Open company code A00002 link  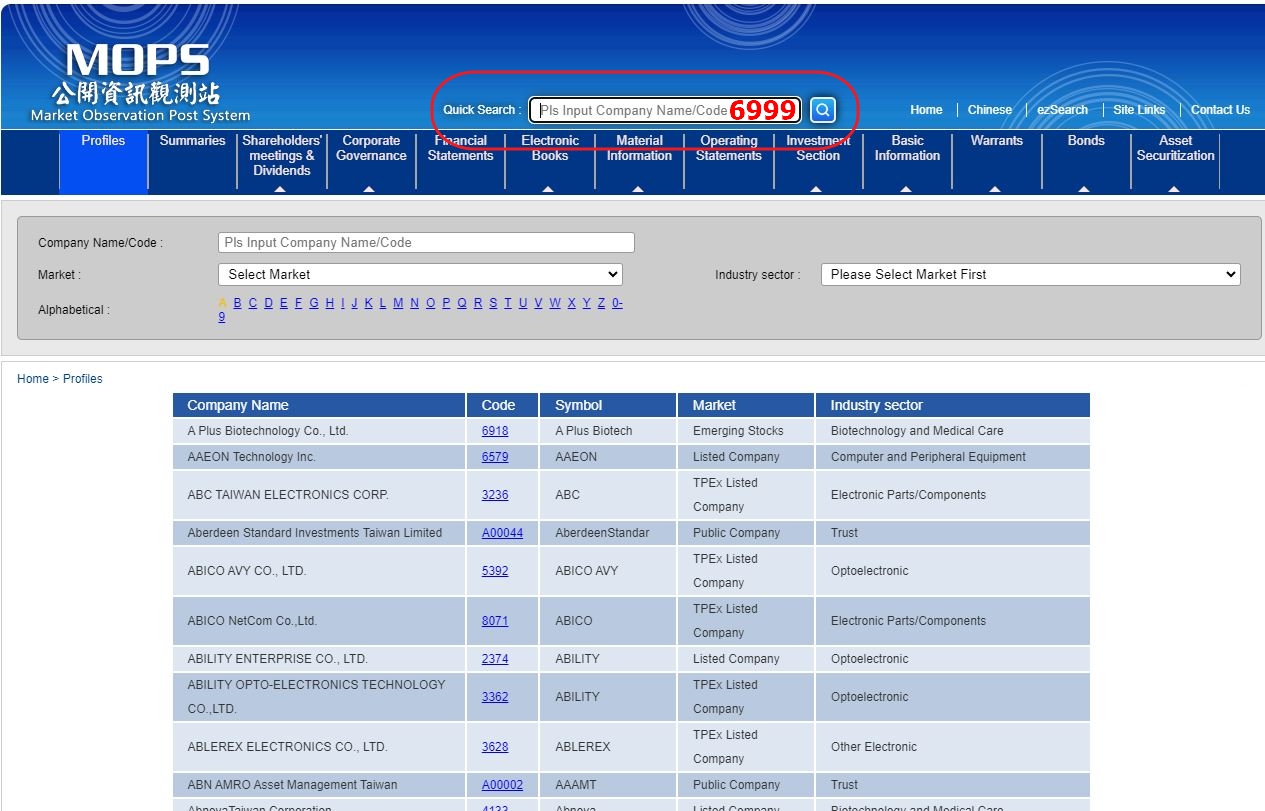(x=502, y=785)
